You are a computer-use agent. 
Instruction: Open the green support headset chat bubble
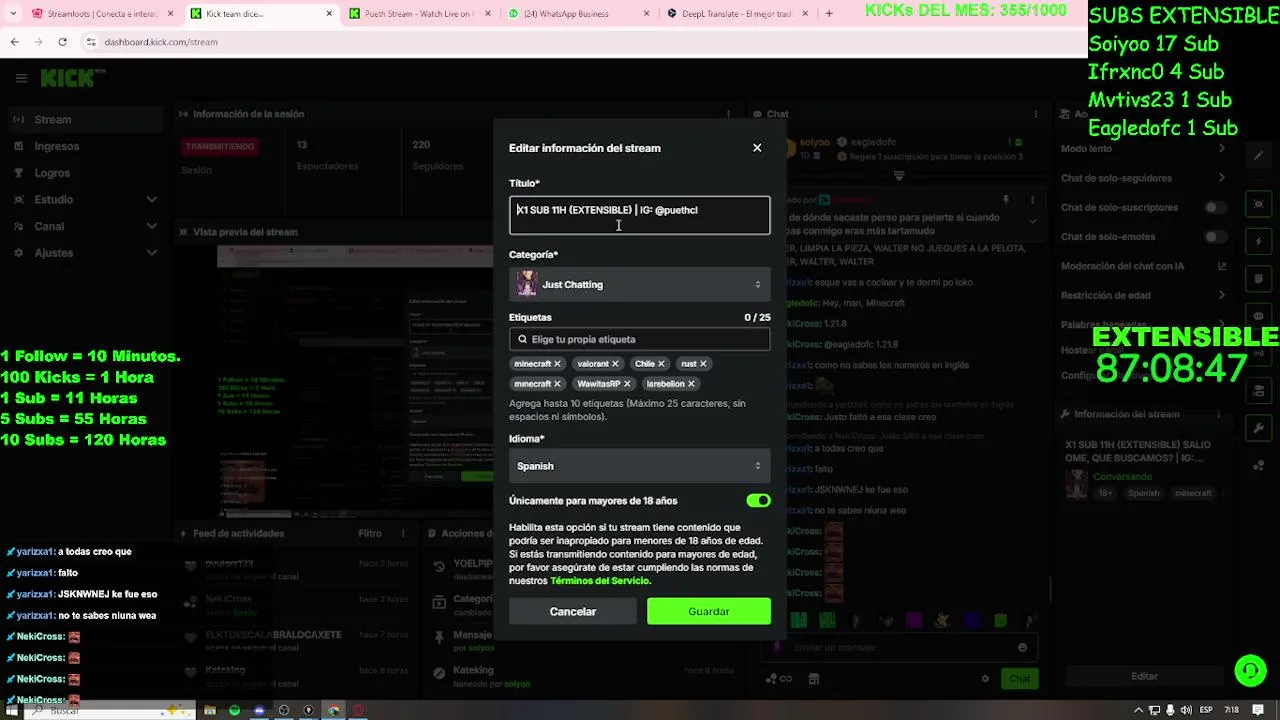(x=1250, y=670)
